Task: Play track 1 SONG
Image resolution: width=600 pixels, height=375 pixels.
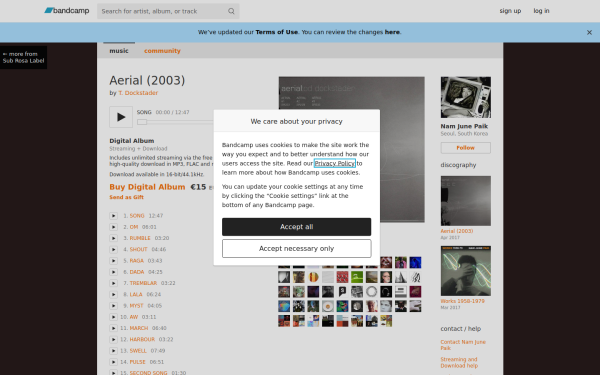Action: pyautogui.click(x=114, y=216)
